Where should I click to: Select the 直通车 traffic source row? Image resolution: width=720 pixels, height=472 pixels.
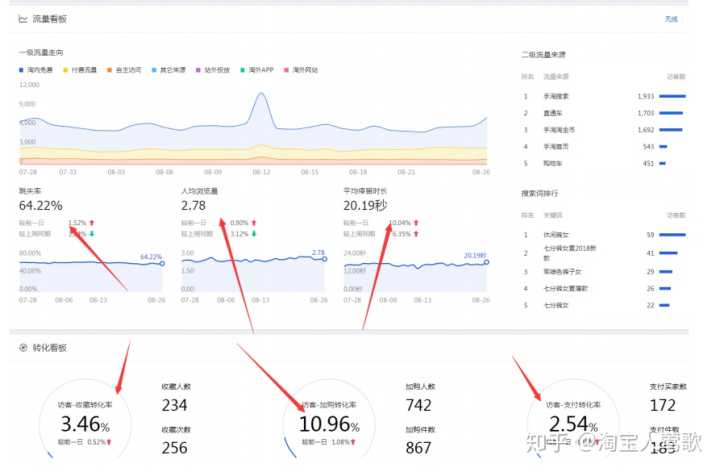tap(551, 113)
